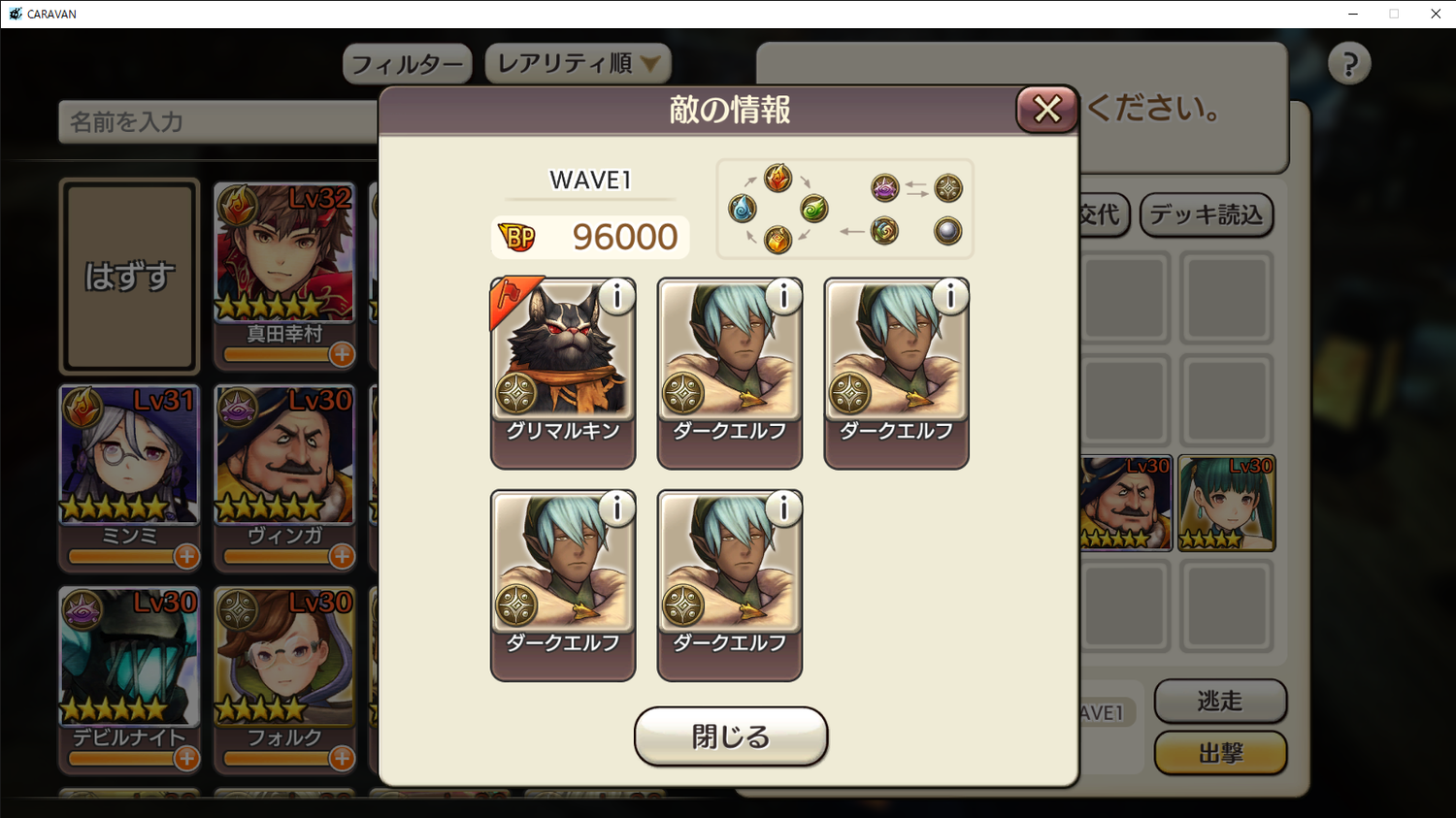Click the はずす remove slot
The height and width of the screenshot is (818, 1456).
[x=129, y=277]
